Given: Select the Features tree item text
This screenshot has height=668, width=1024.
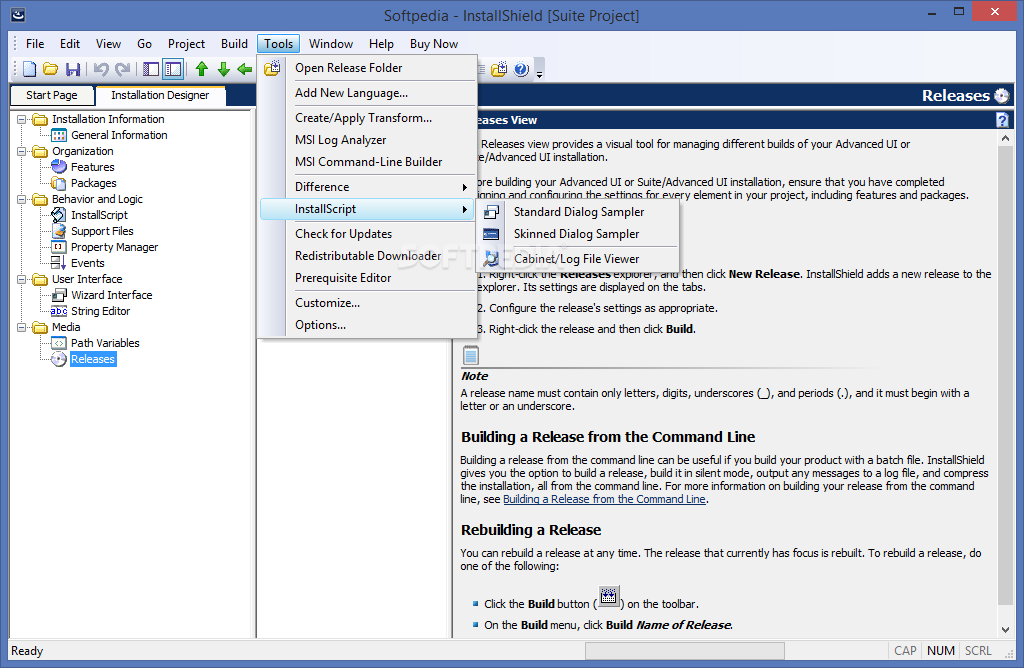Looking at the screenshot, I should point(93,167).
